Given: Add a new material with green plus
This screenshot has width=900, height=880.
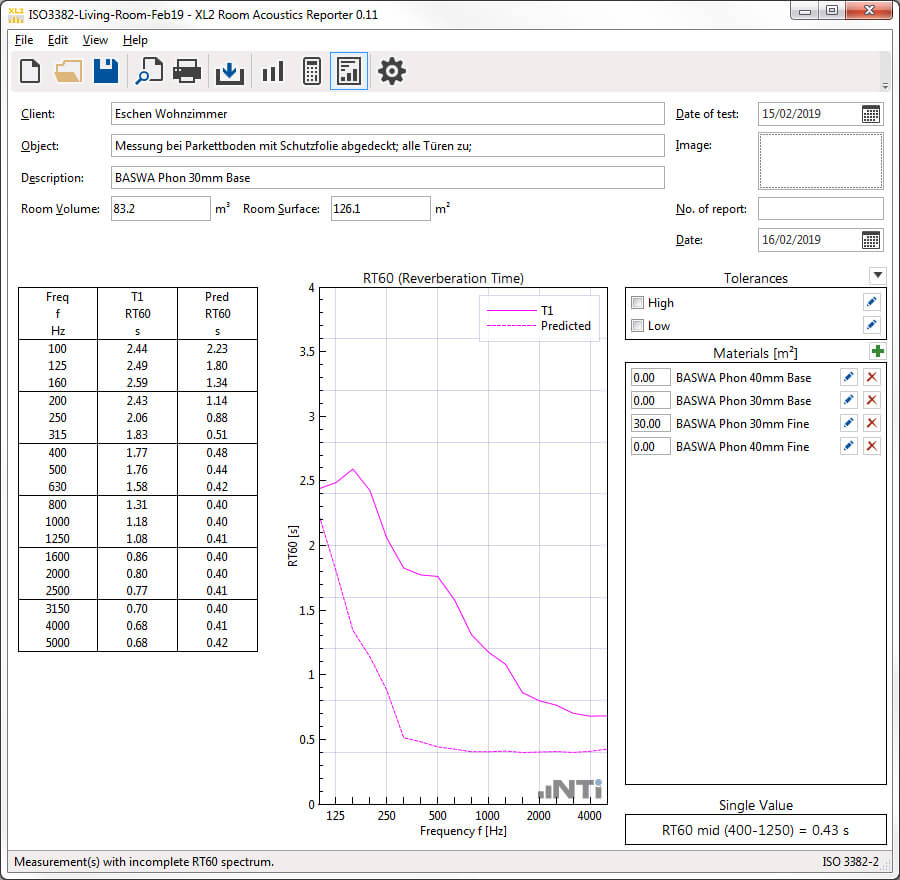Looking at the screenshot, I should click(x=877, y=352).
